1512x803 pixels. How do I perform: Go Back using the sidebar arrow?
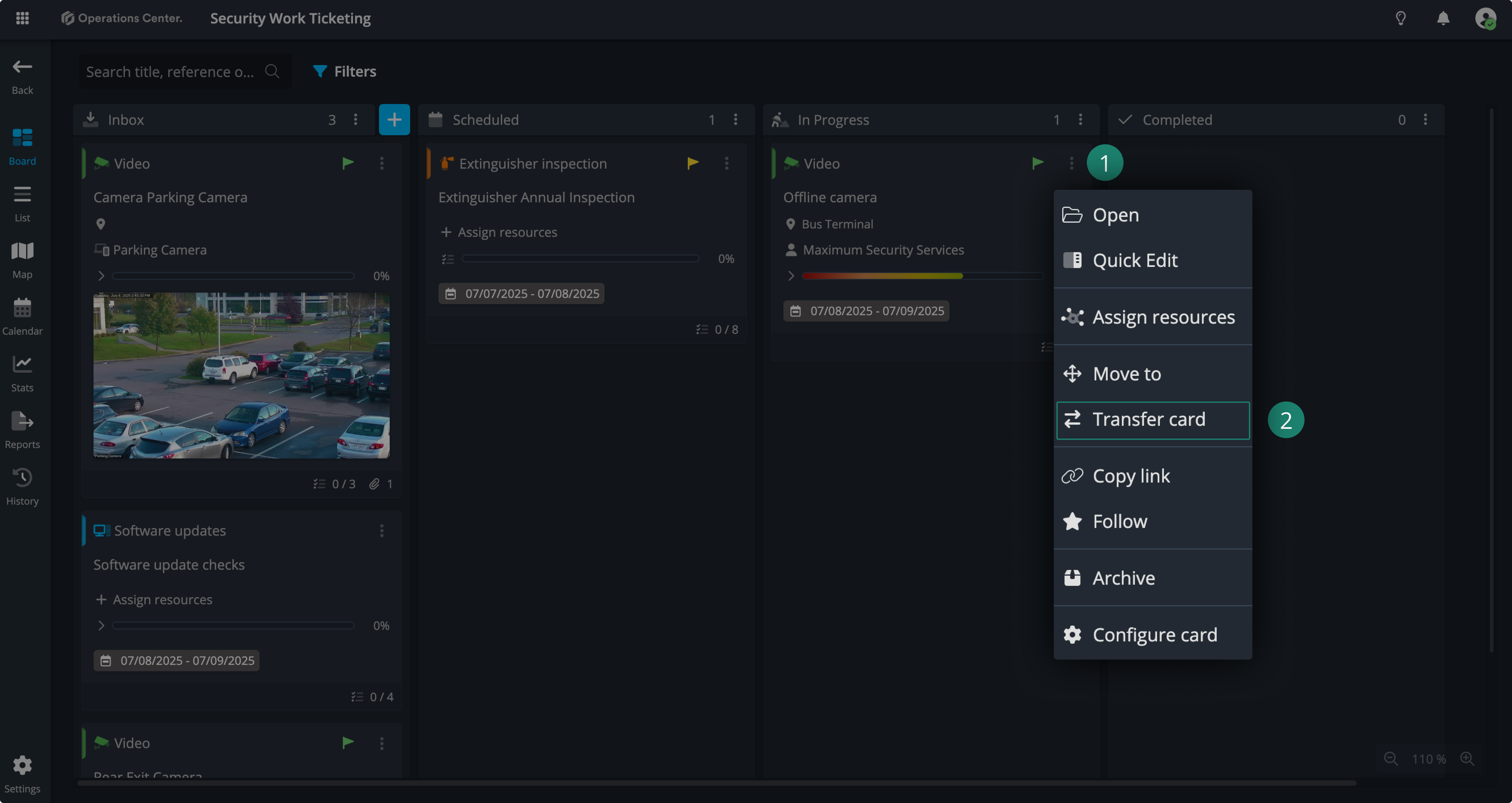point(22,77)
